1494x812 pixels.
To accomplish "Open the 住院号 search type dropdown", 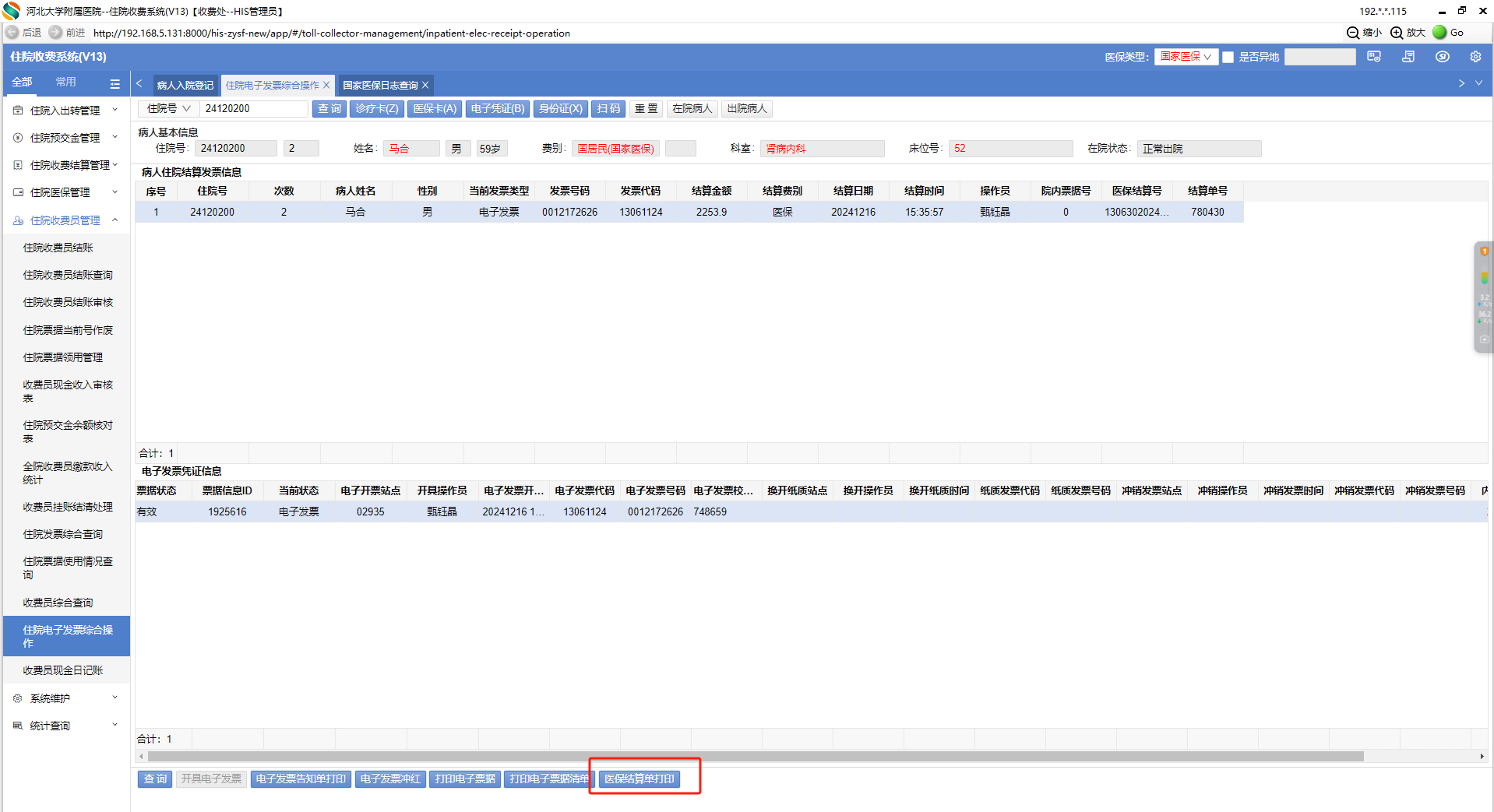I will pyautogui.click(x=168, y=109).
